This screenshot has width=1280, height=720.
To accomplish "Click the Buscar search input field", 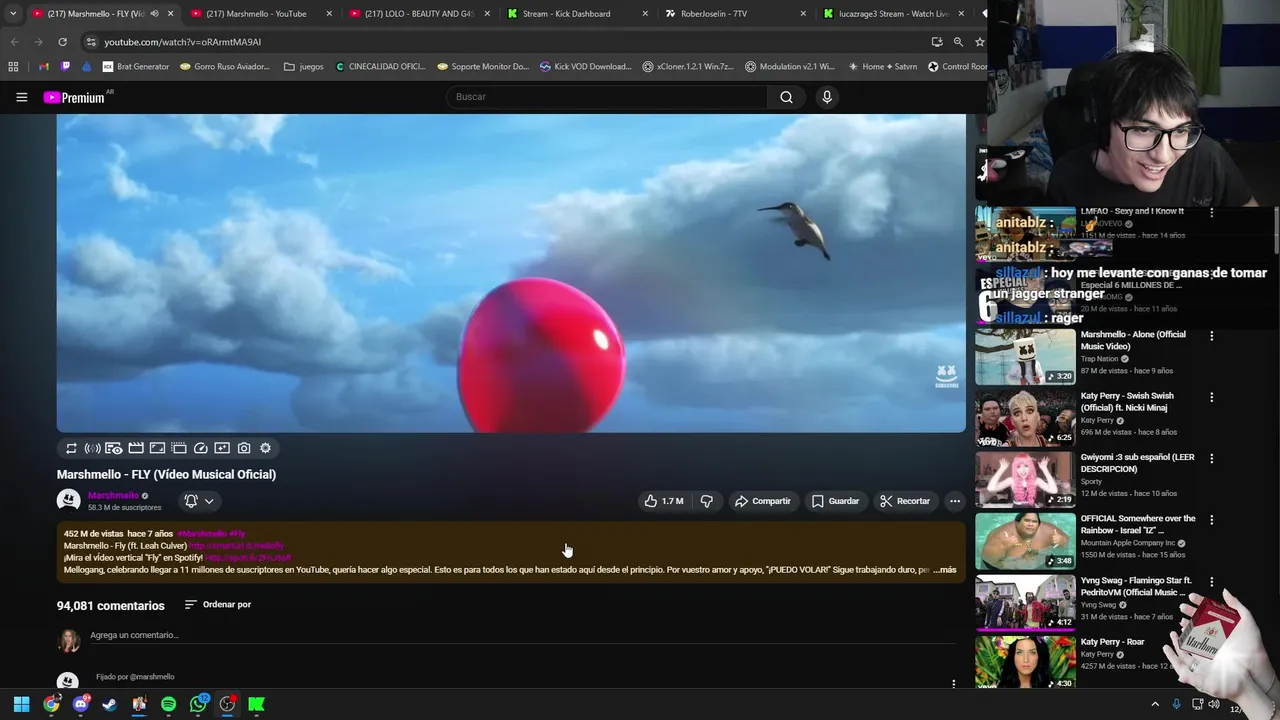I will [607, 97].
